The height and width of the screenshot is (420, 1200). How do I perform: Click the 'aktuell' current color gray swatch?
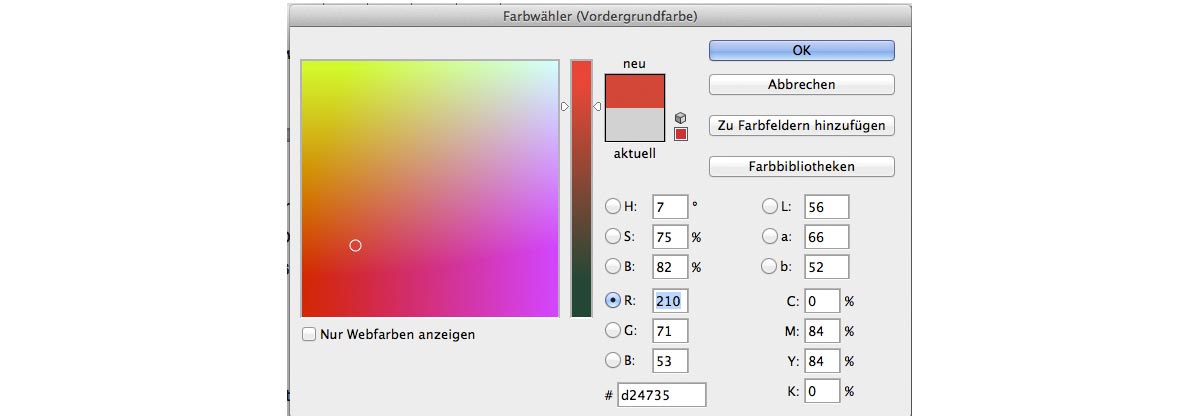pyautogui.click(x=634, y=124)
